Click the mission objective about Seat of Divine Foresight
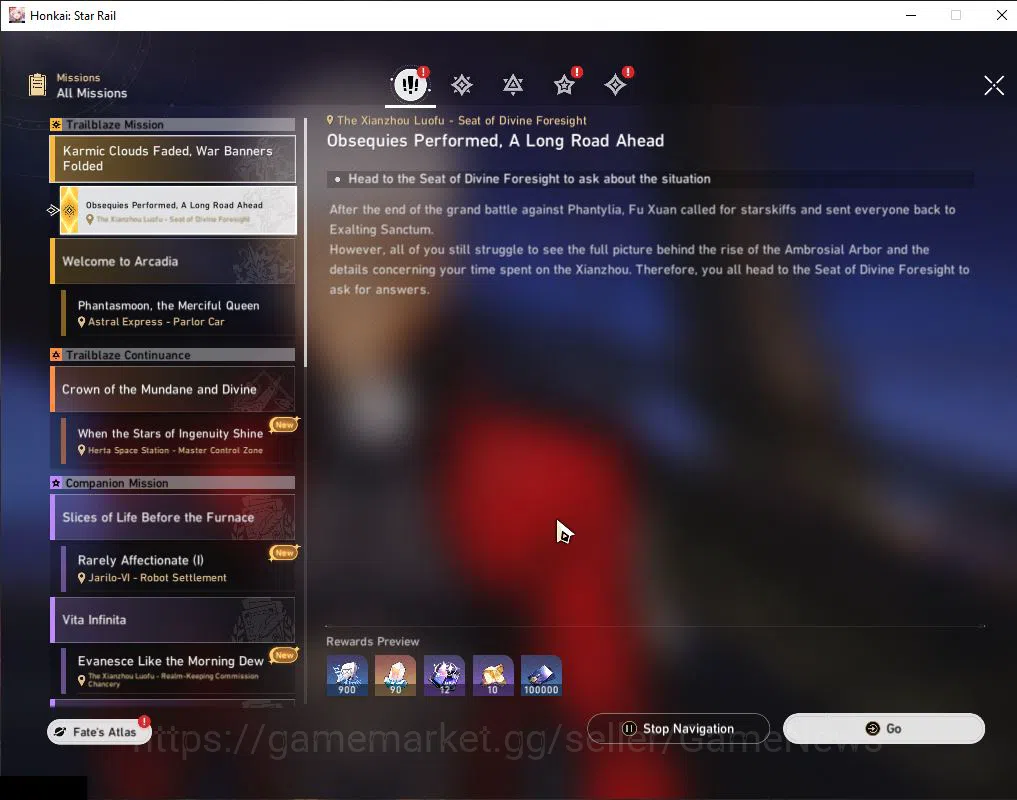This screenshot has height=800, width=1017. [x=650, y=179]
